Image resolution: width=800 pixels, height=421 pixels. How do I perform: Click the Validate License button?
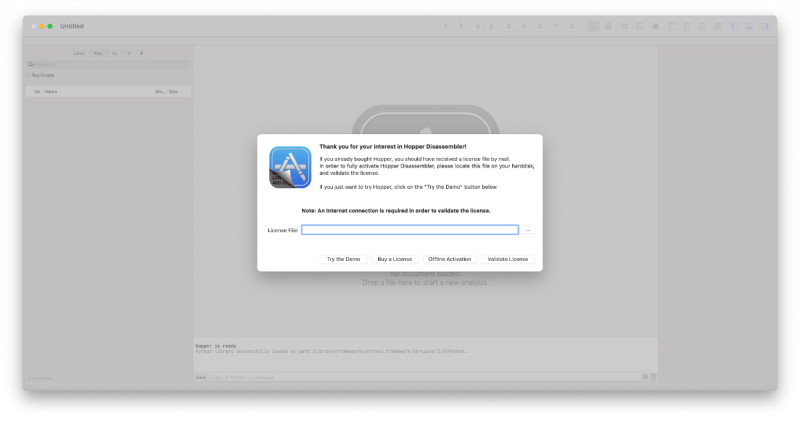[508, 259]
